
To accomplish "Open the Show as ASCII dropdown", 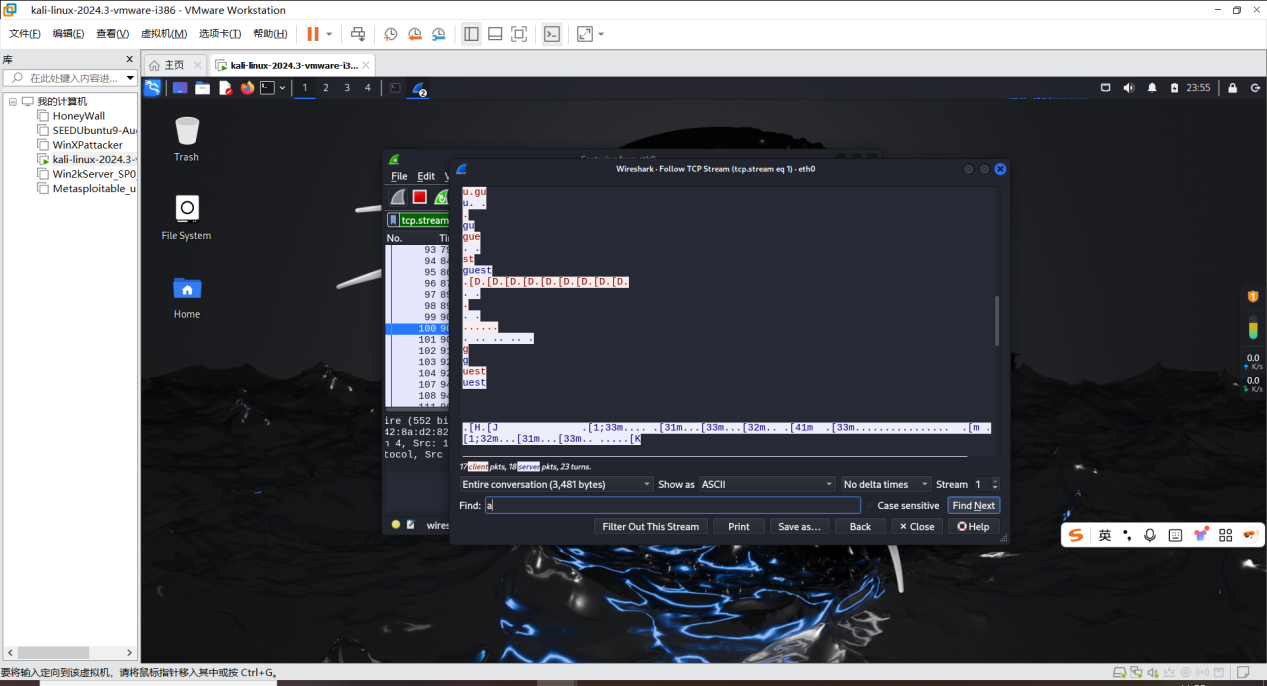I will click(766, 484).
